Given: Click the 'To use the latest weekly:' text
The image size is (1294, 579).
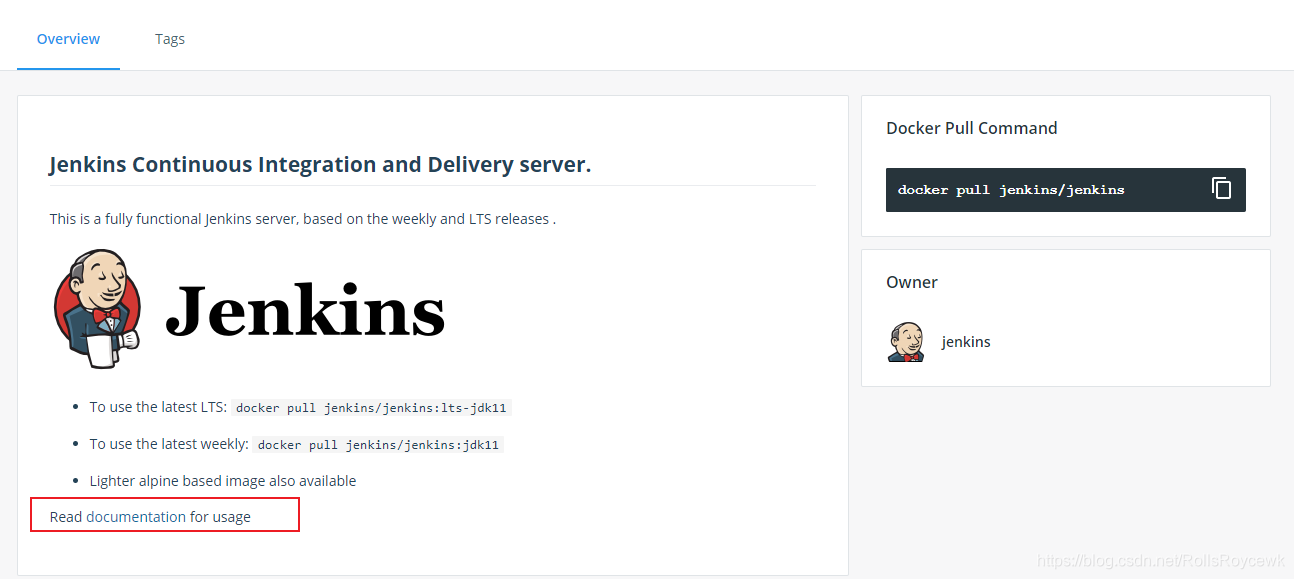Looking at the screenshot, I should 169,444.
